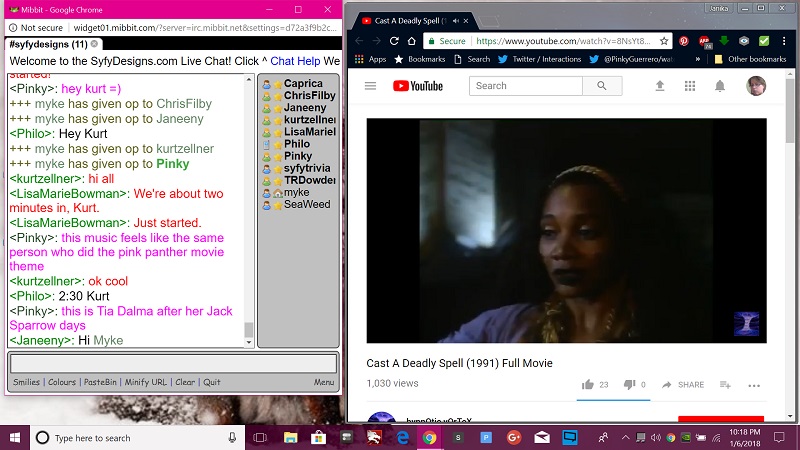Open the Windows Action Center icon

[779, 437]
